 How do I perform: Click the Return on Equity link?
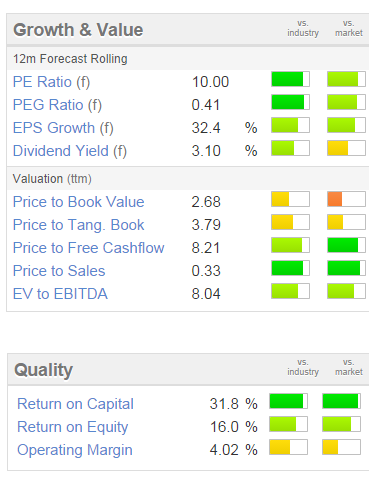point(73,427)
